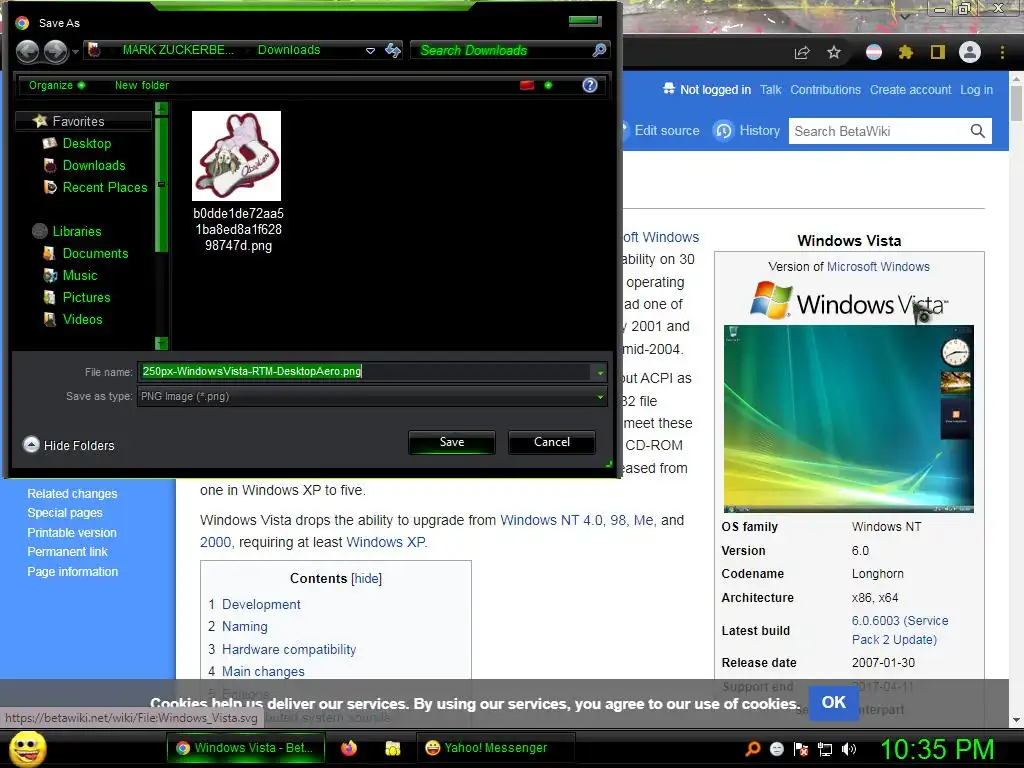Open Chrome profile avatar
Viewport: 1024px width, 768px height.
970,52
